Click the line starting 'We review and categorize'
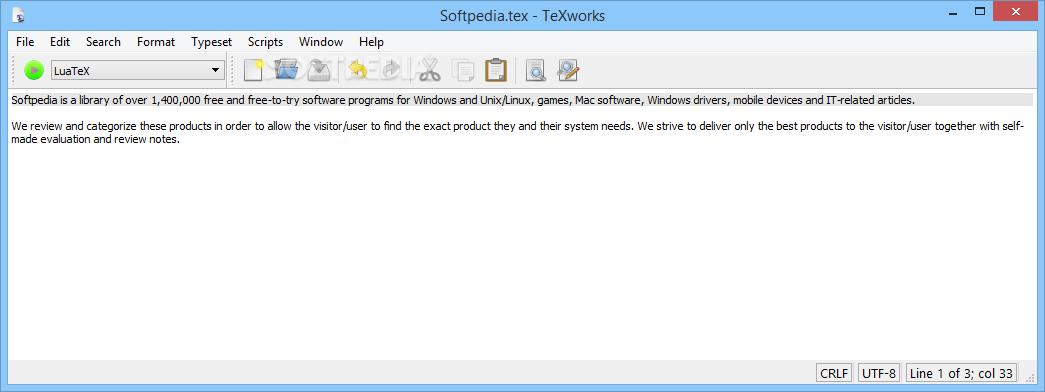This screenshot has width=1045, height=392. pos(518,127)
